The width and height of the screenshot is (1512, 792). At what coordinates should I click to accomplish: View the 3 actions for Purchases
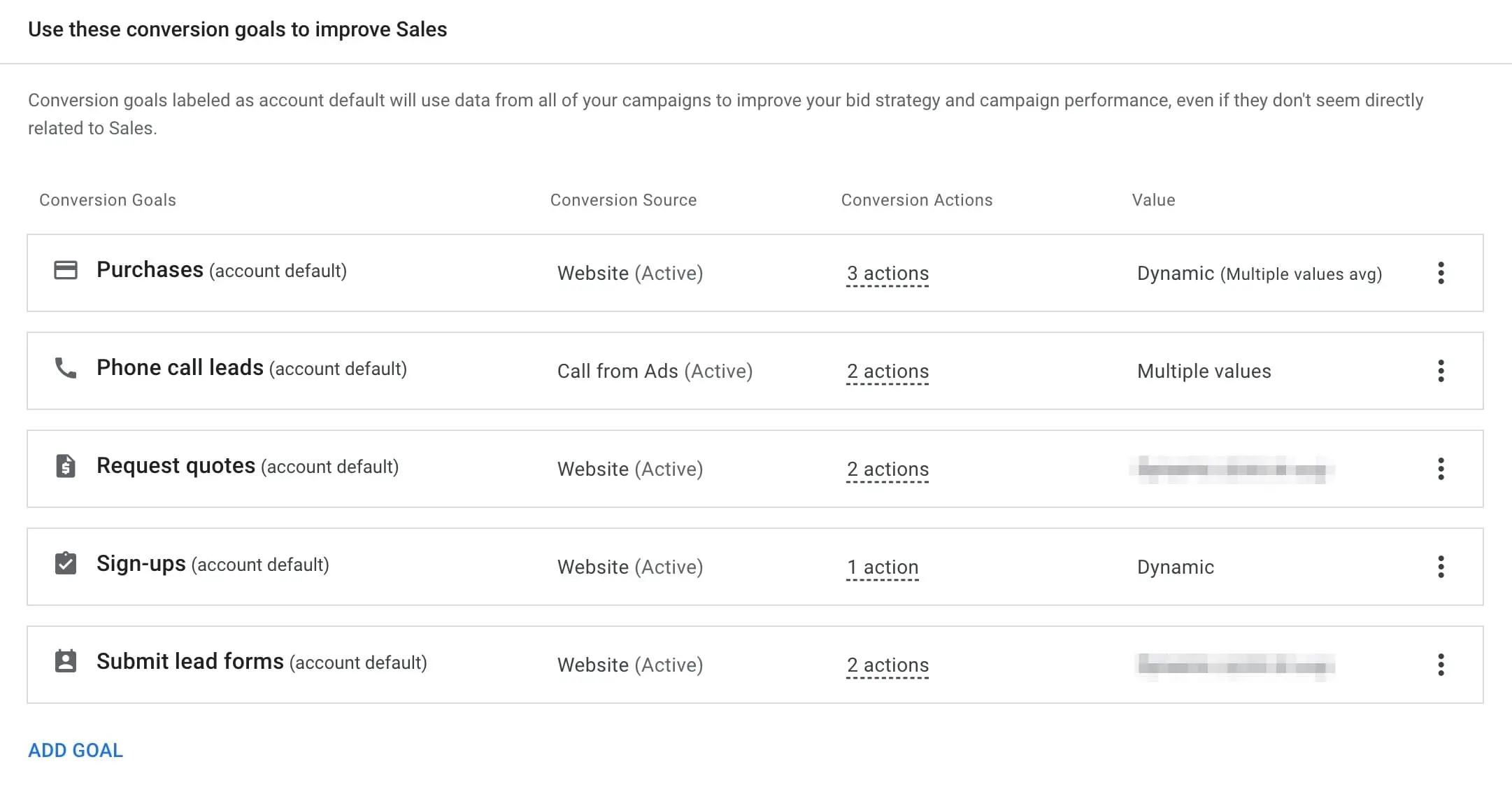[887, 274]
